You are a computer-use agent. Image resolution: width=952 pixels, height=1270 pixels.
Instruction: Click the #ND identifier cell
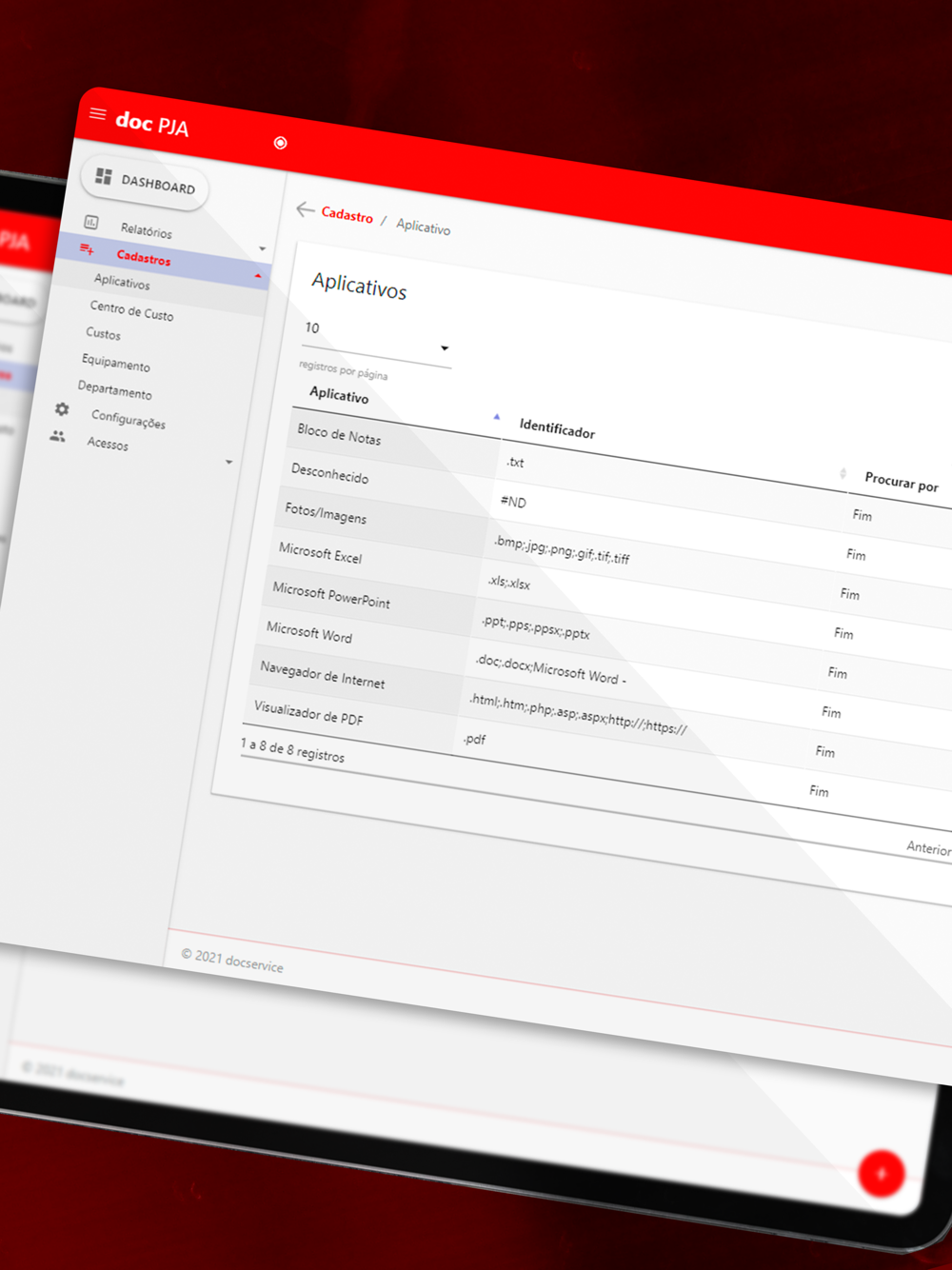(x=513, y=501)
